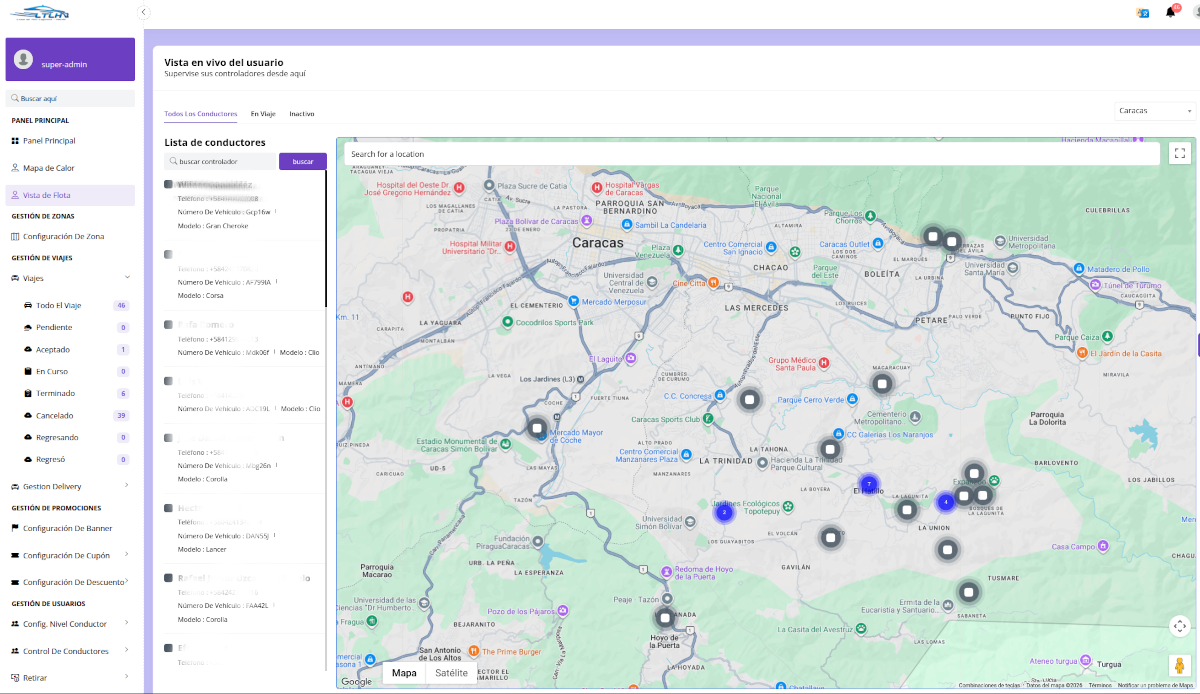Viewport: 1200px width, 694px height.
Task: Expand the Gestion Delivery menu
Action: [70, 486]
